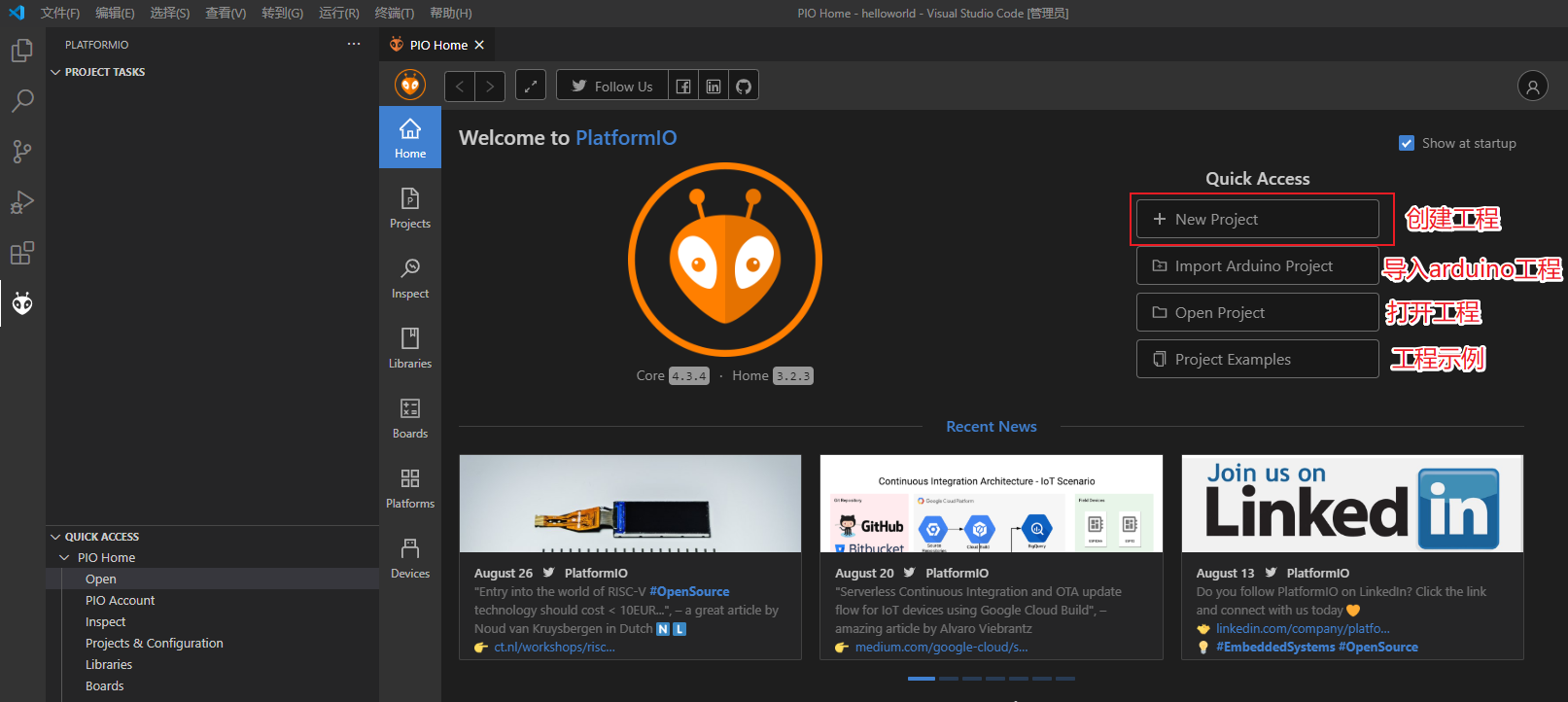
Task: Uncheck Show at startup checkbox
Action: (1407, 144)
